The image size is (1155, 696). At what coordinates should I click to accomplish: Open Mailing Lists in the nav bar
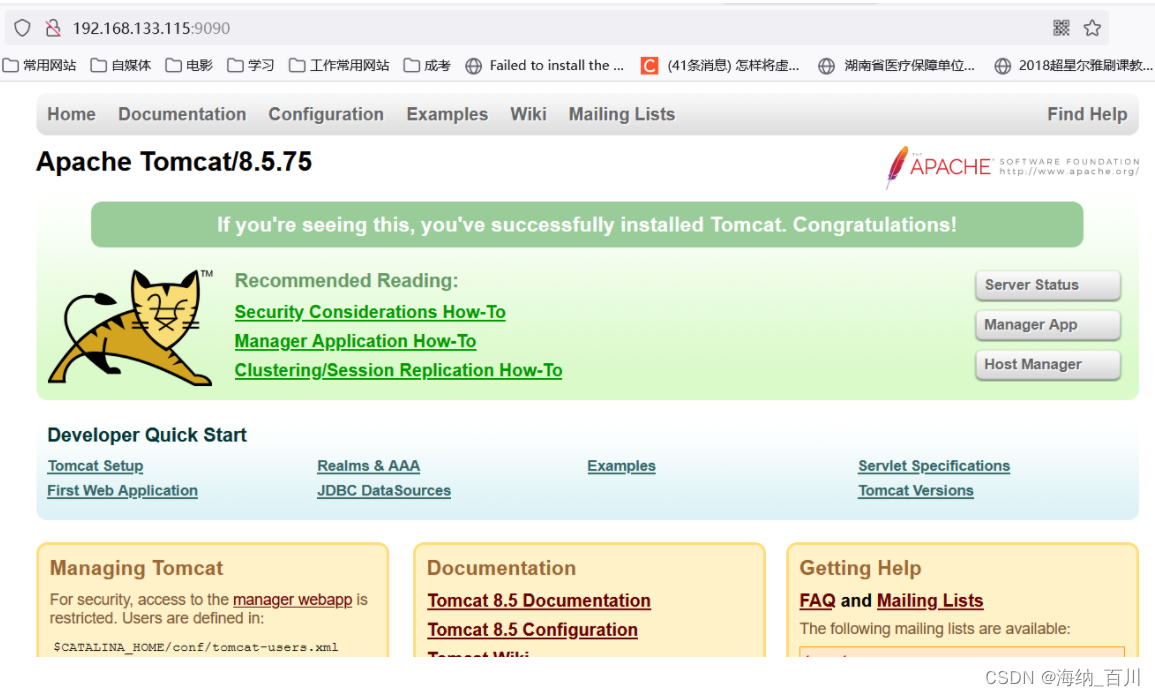point(622,114)
